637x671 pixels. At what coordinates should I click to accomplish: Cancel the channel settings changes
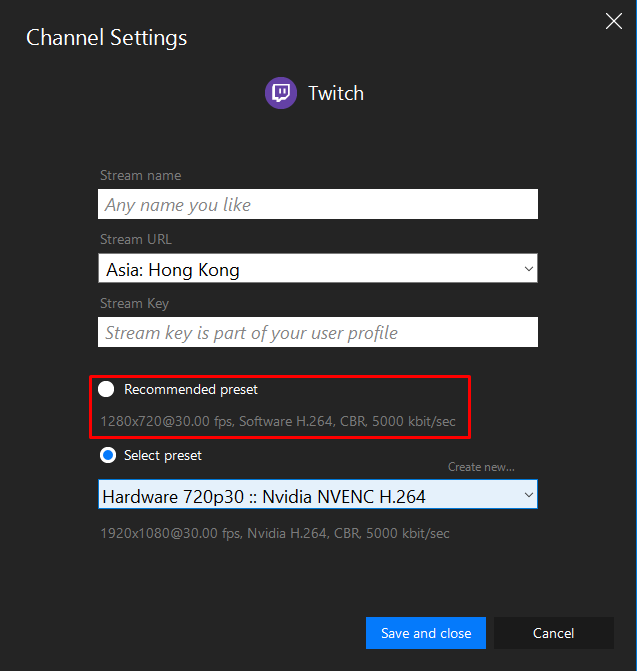pos(554,633)
